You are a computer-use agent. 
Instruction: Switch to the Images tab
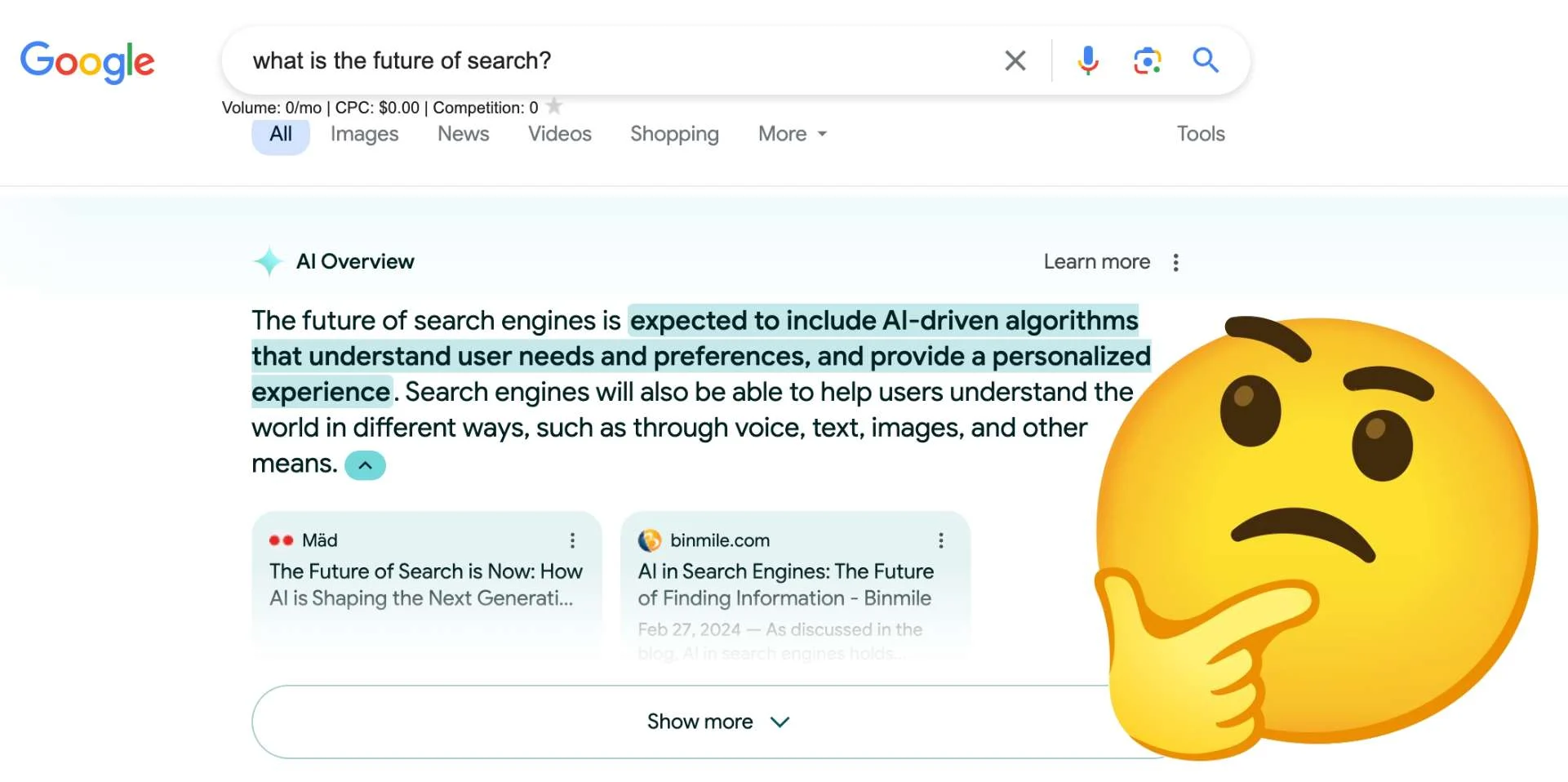(364, 134)
